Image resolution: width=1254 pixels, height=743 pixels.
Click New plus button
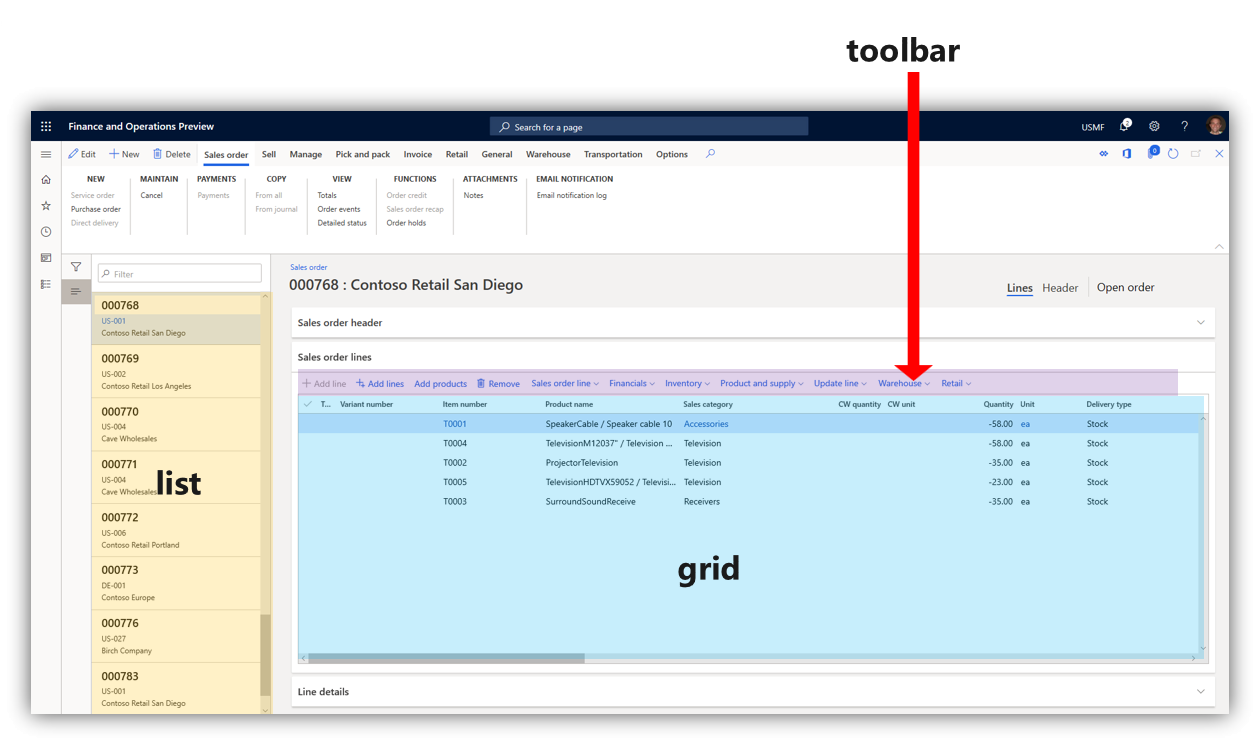click(x=124, y=154)
